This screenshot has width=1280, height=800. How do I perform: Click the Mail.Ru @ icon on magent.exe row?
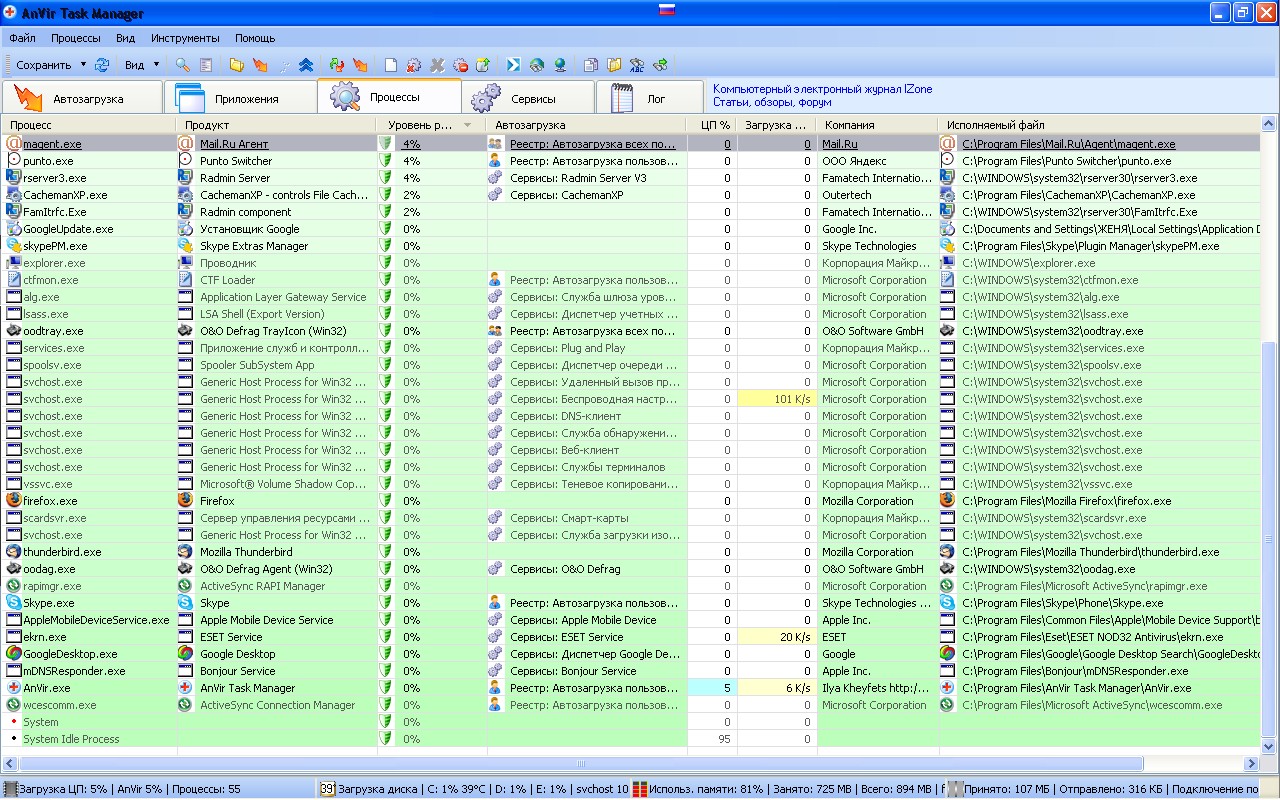coord(14,144)
